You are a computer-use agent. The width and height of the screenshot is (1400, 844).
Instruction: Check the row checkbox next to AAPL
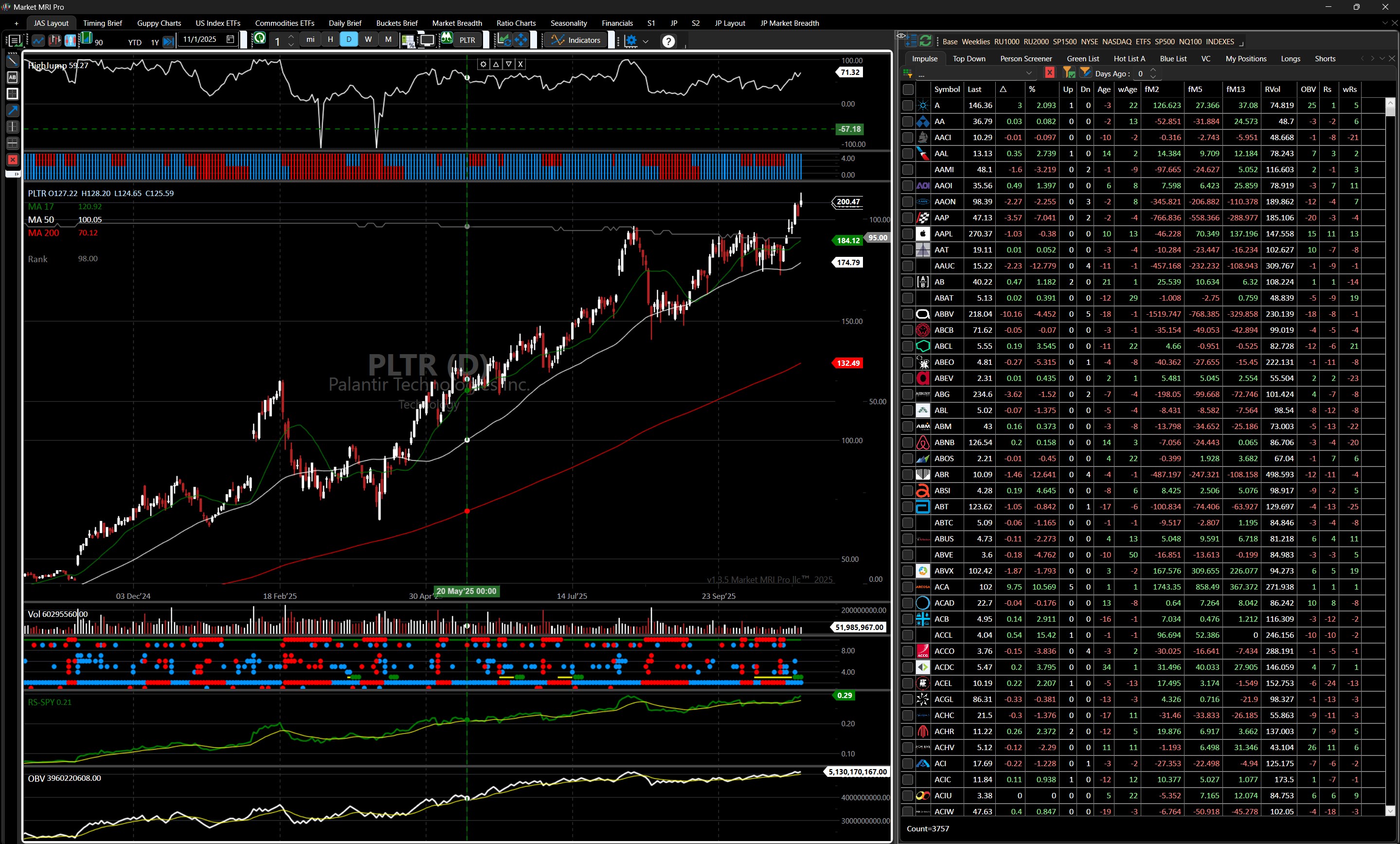pos(907,233)
